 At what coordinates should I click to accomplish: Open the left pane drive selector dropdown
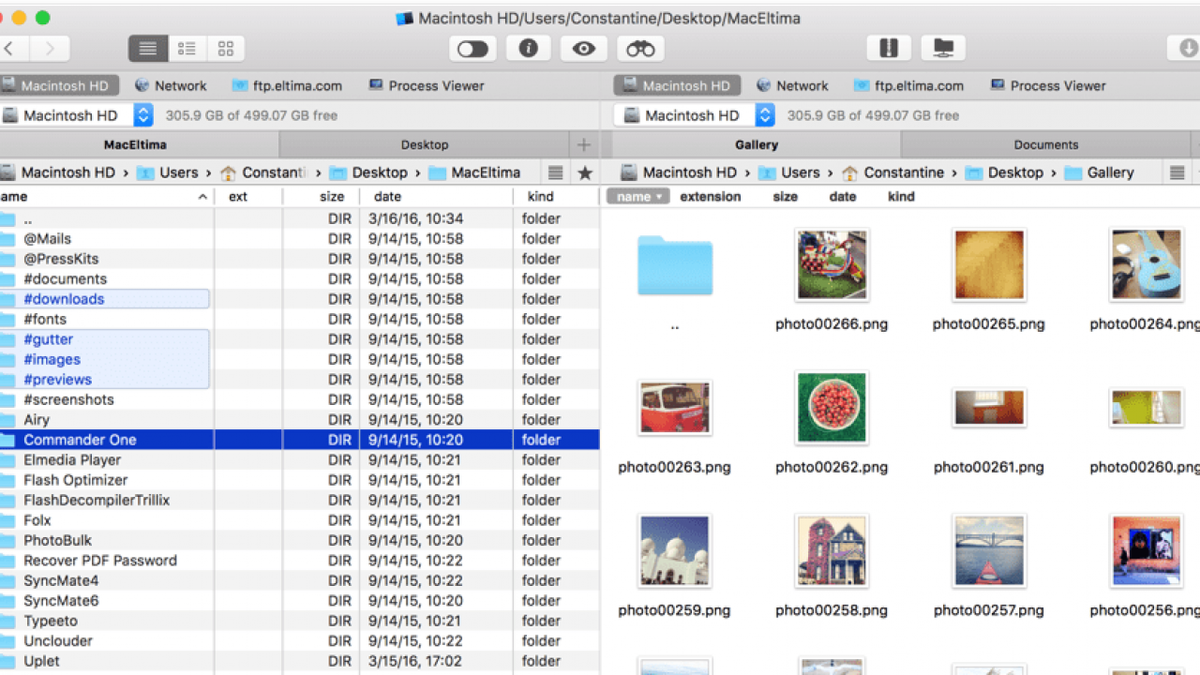[x=143, y=114]
